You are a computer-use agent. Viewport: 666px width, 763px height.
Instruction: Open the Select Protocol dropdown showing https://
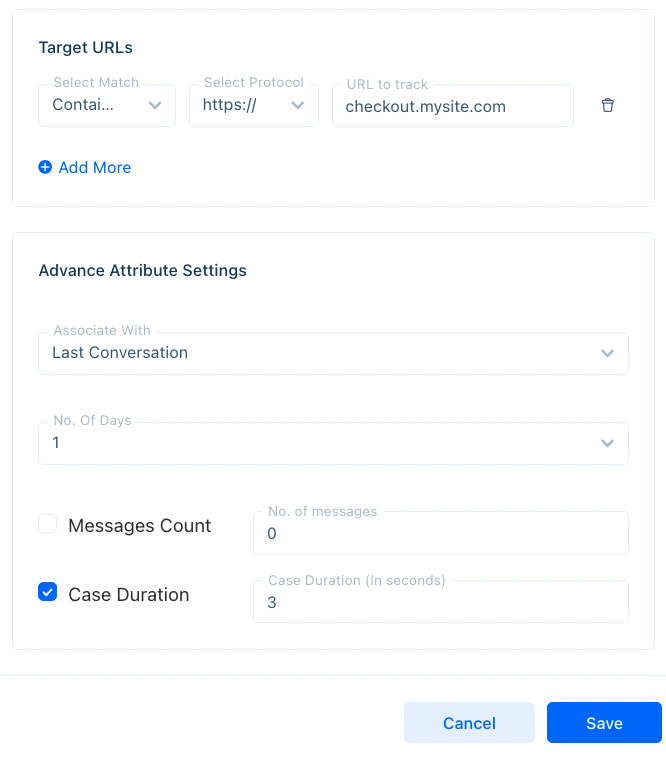pyautogui.click(x=254, y=105)
